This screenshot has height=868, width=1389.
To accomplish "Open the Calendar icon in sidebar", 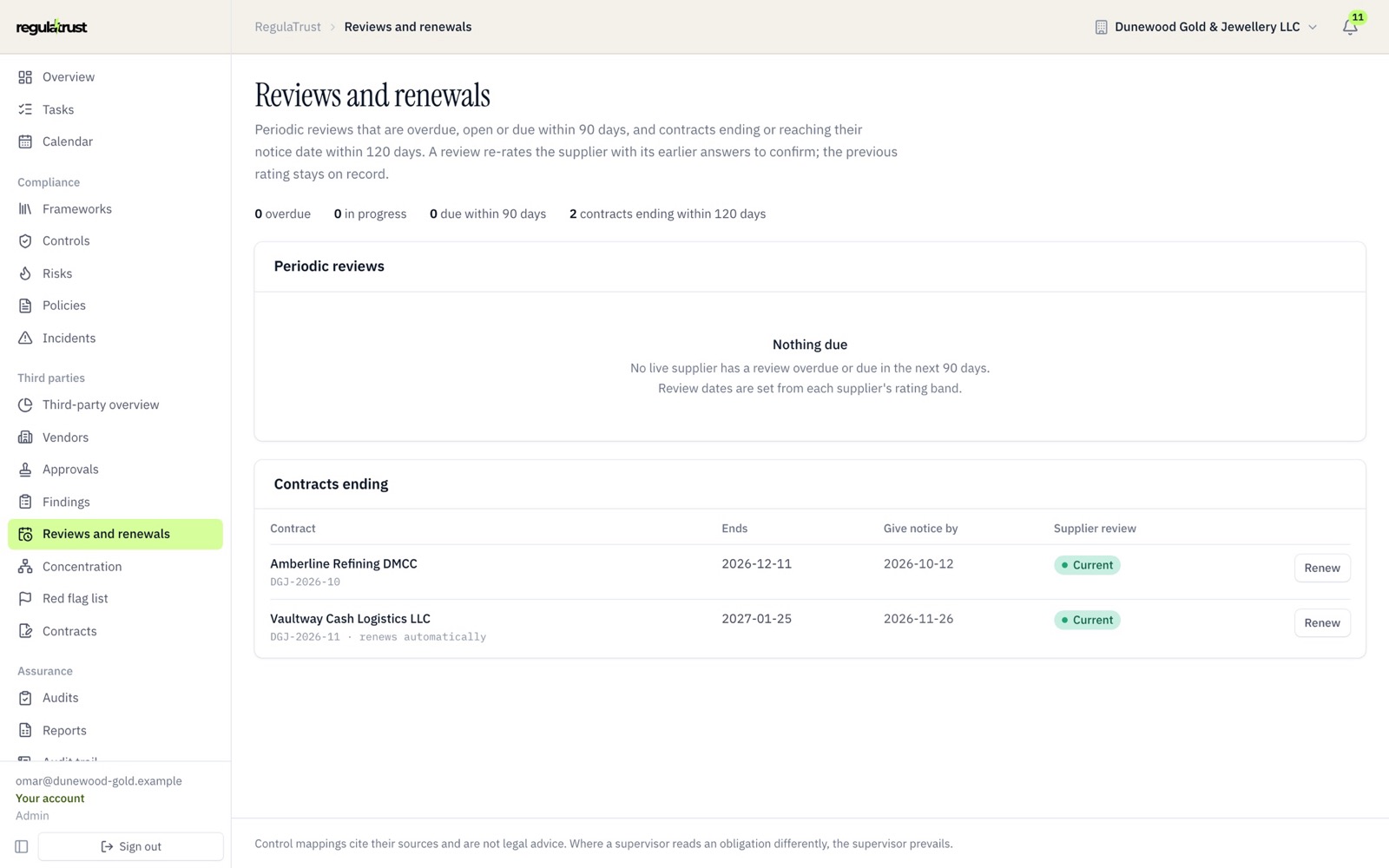I will [25, 141].
